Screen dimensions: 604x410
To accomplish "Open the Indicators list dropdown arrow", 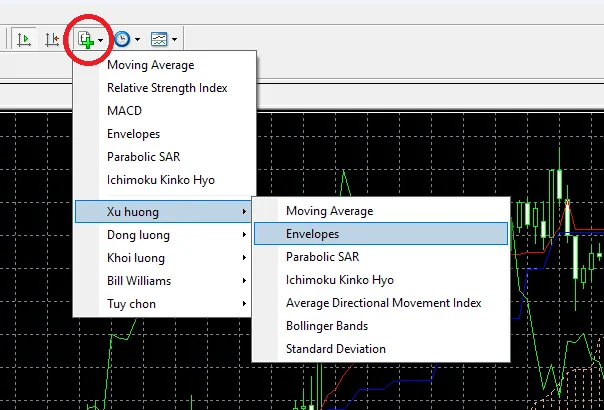I will click(101, 40).
